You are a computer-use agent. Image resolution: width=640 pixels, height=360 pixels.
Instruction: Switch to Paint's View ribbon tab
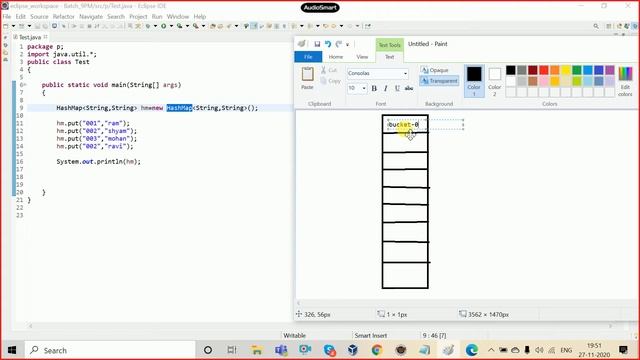(x=362, y=57)
